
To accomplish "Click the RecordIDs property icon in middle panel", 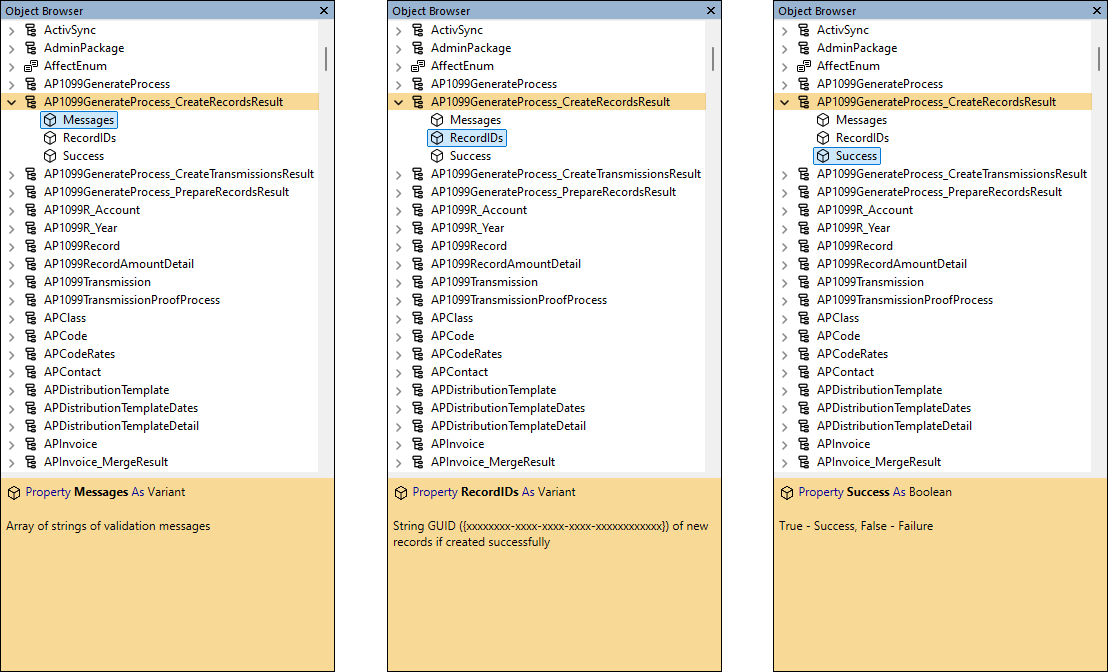I will (435, 137).
